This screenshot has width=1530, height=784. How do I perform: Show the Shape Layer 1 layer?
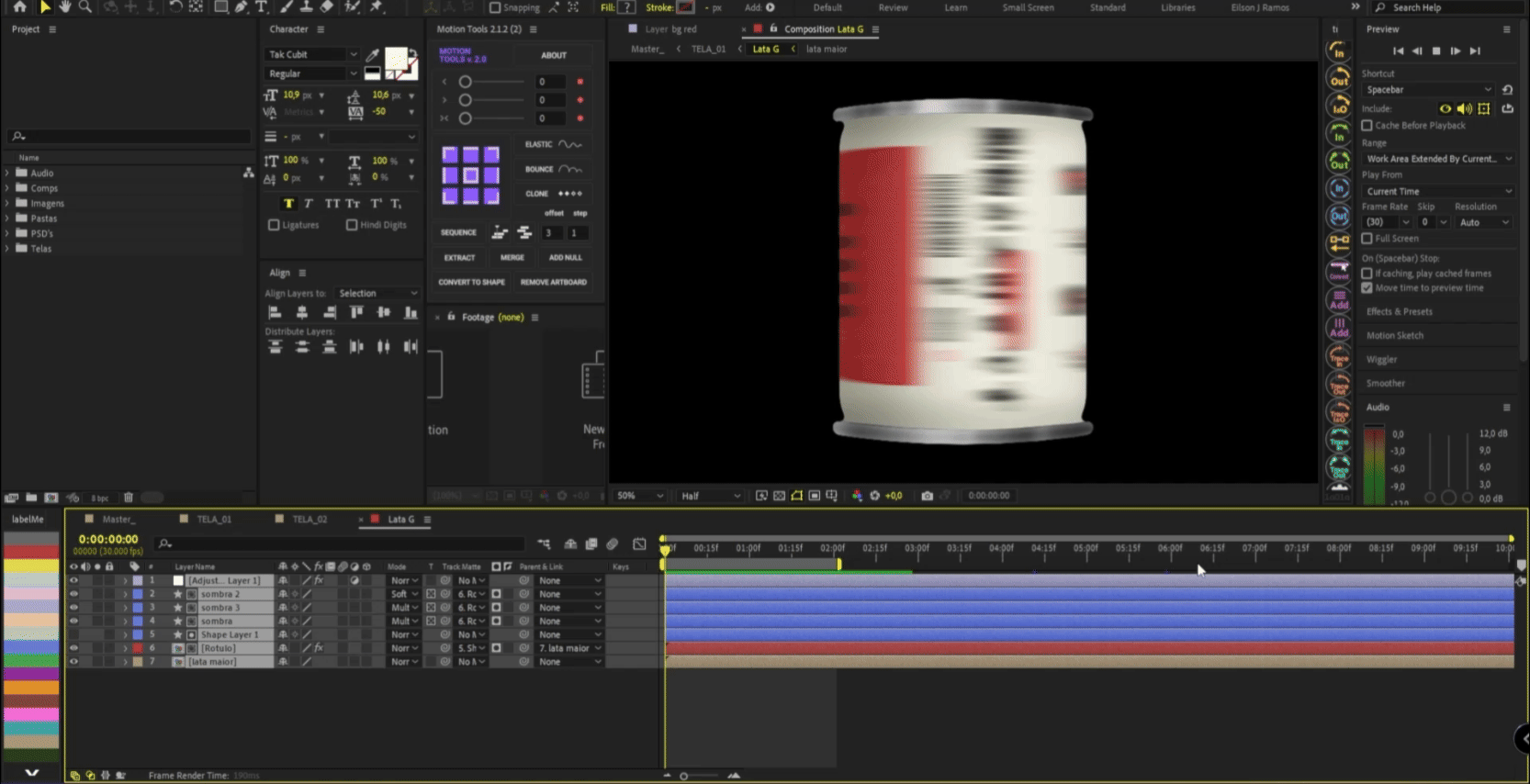74,634
